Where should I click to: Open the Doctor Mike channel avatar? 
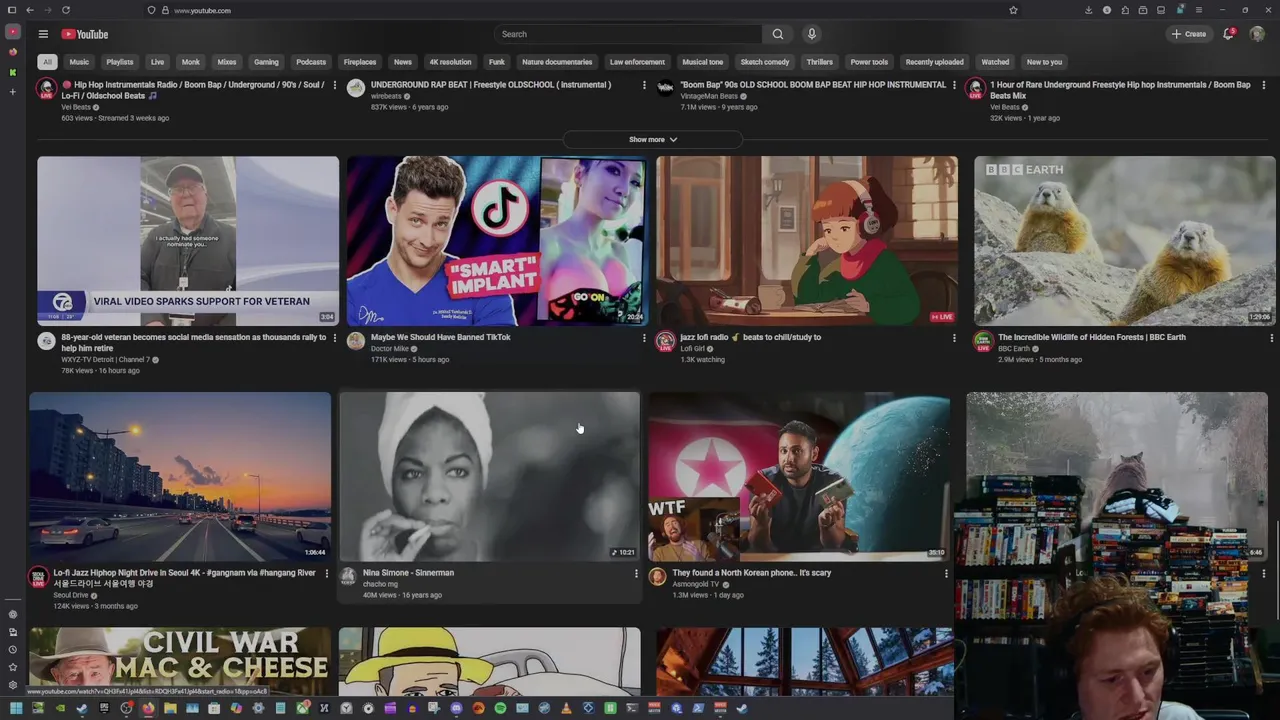[x=356, y=341]
